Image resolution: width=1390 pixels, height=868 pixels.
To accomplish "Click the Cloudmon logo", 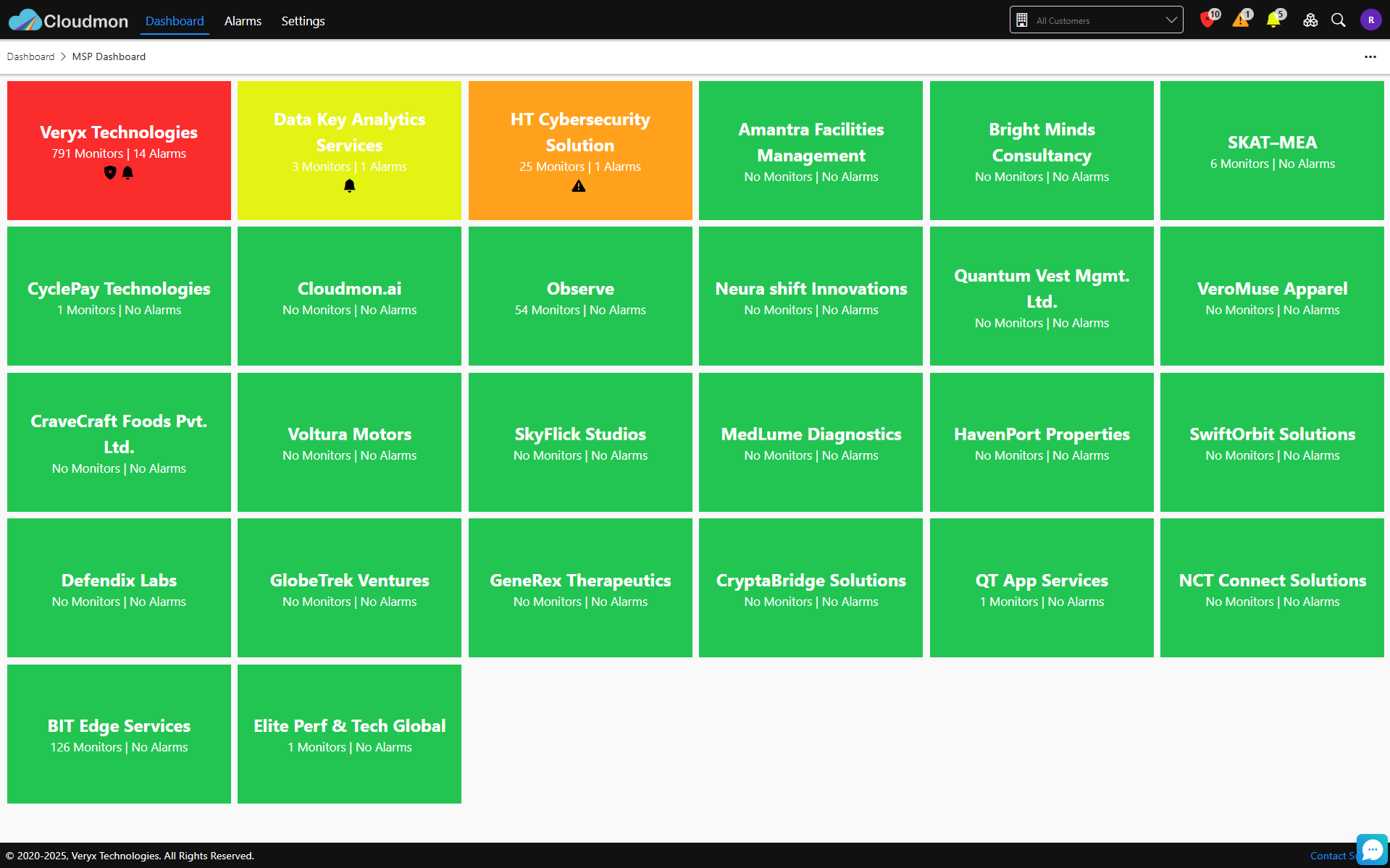I will pos(68,20).
